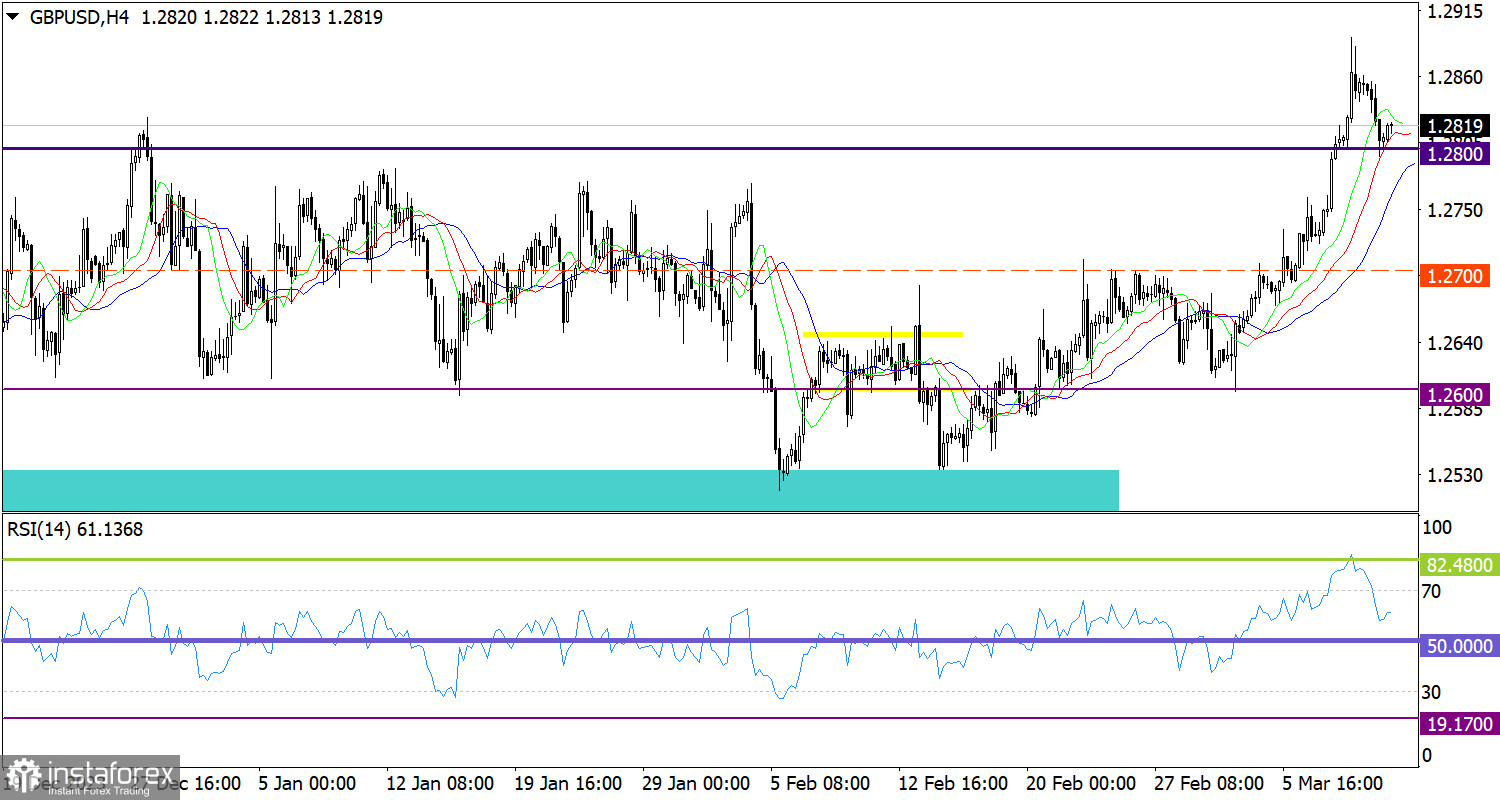1500x800 pixels.
Task: Click the 1.2915 price axis label
Action: [x=1455, y=12]
